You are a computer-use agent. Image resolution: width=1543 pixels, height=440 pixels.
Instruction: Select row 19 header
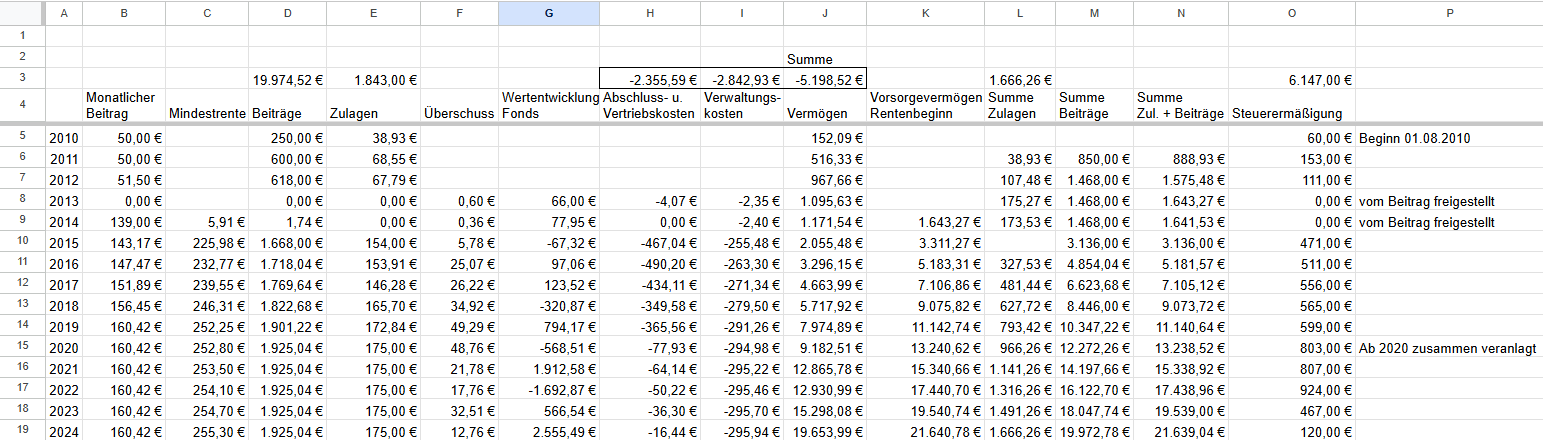(21, 432)
